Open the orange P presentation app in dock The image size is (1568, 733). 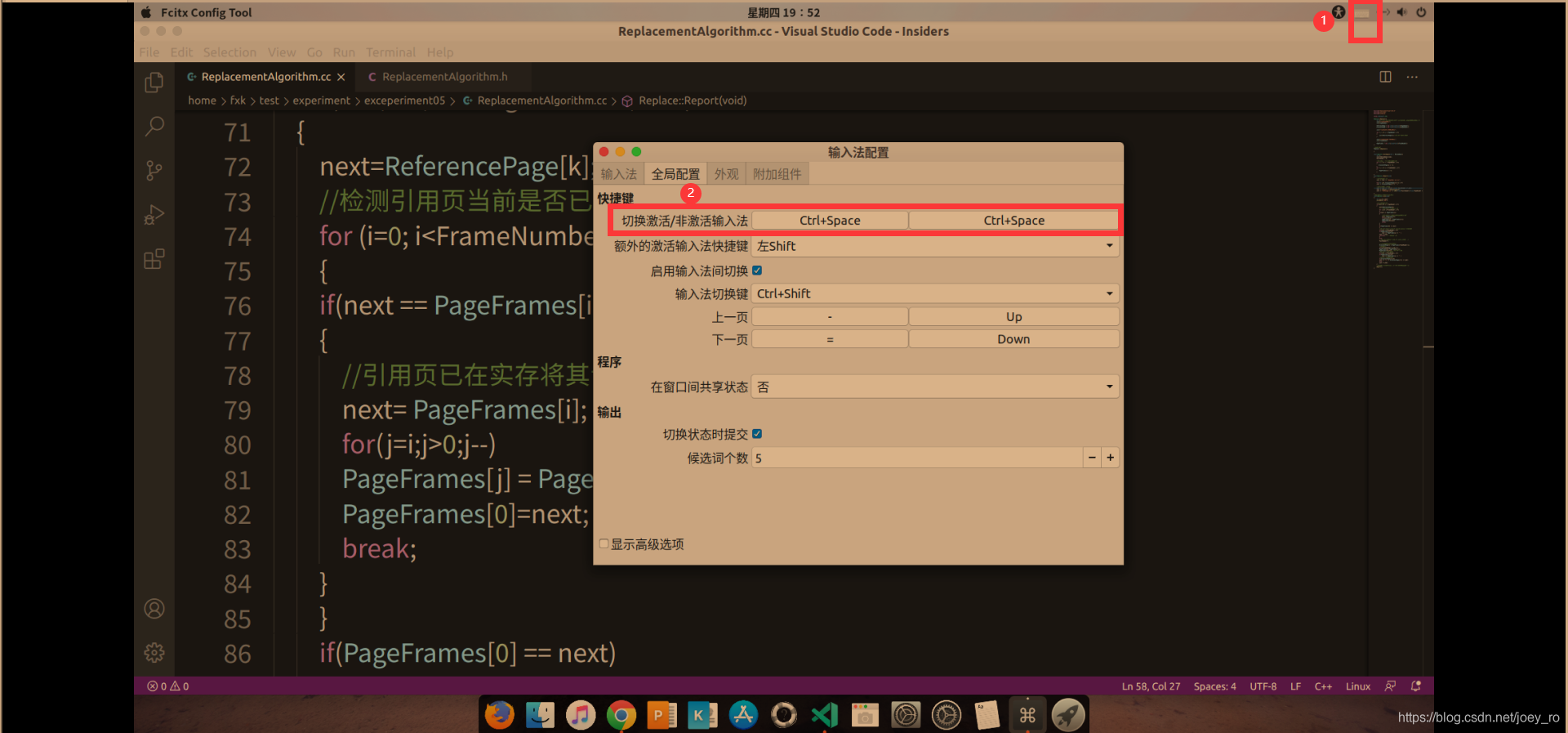pyautogui.click(x=661, y=715)
